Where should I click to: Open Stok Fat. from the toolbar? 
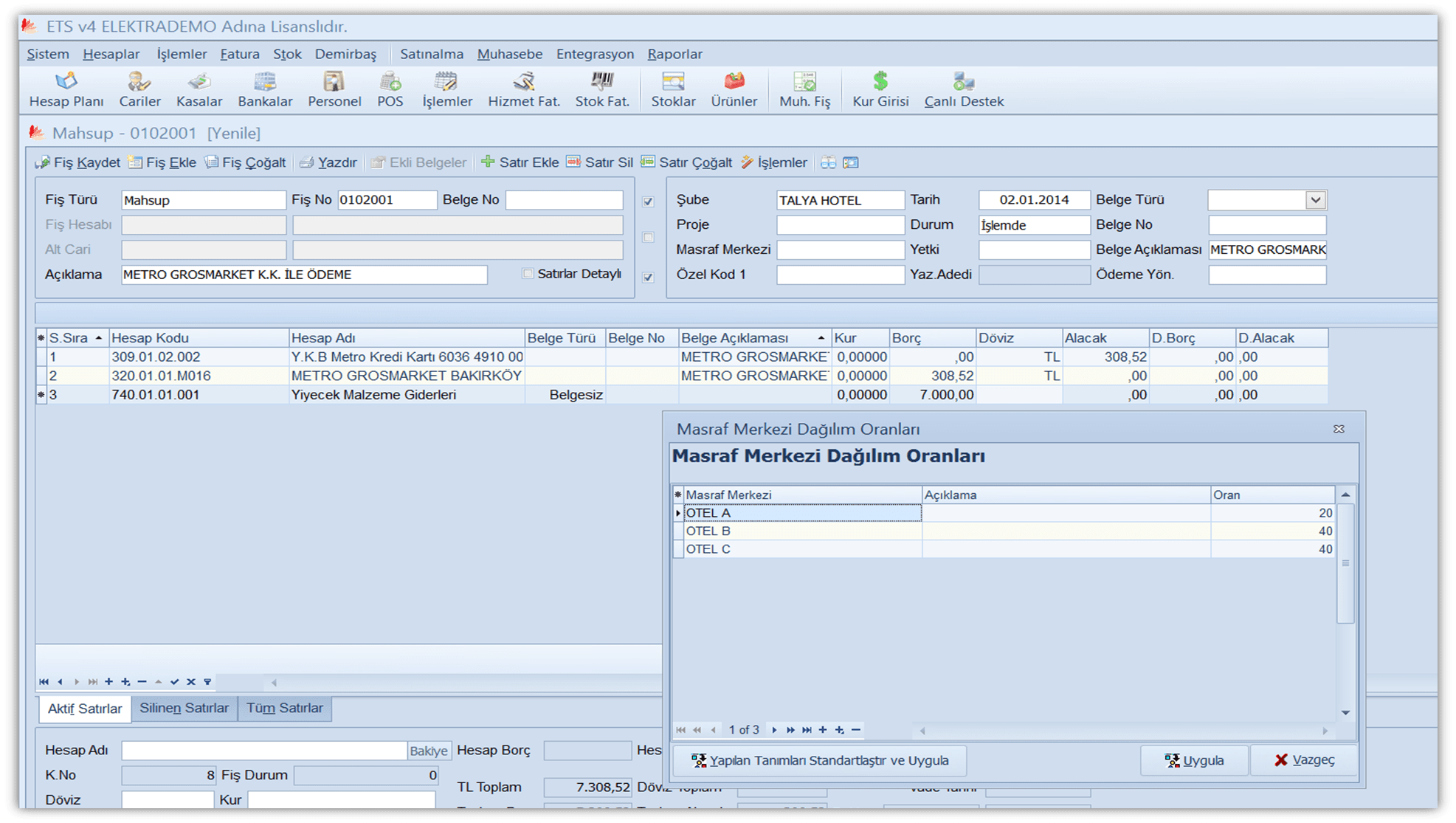pyautogui.click(x=602, y=90)
